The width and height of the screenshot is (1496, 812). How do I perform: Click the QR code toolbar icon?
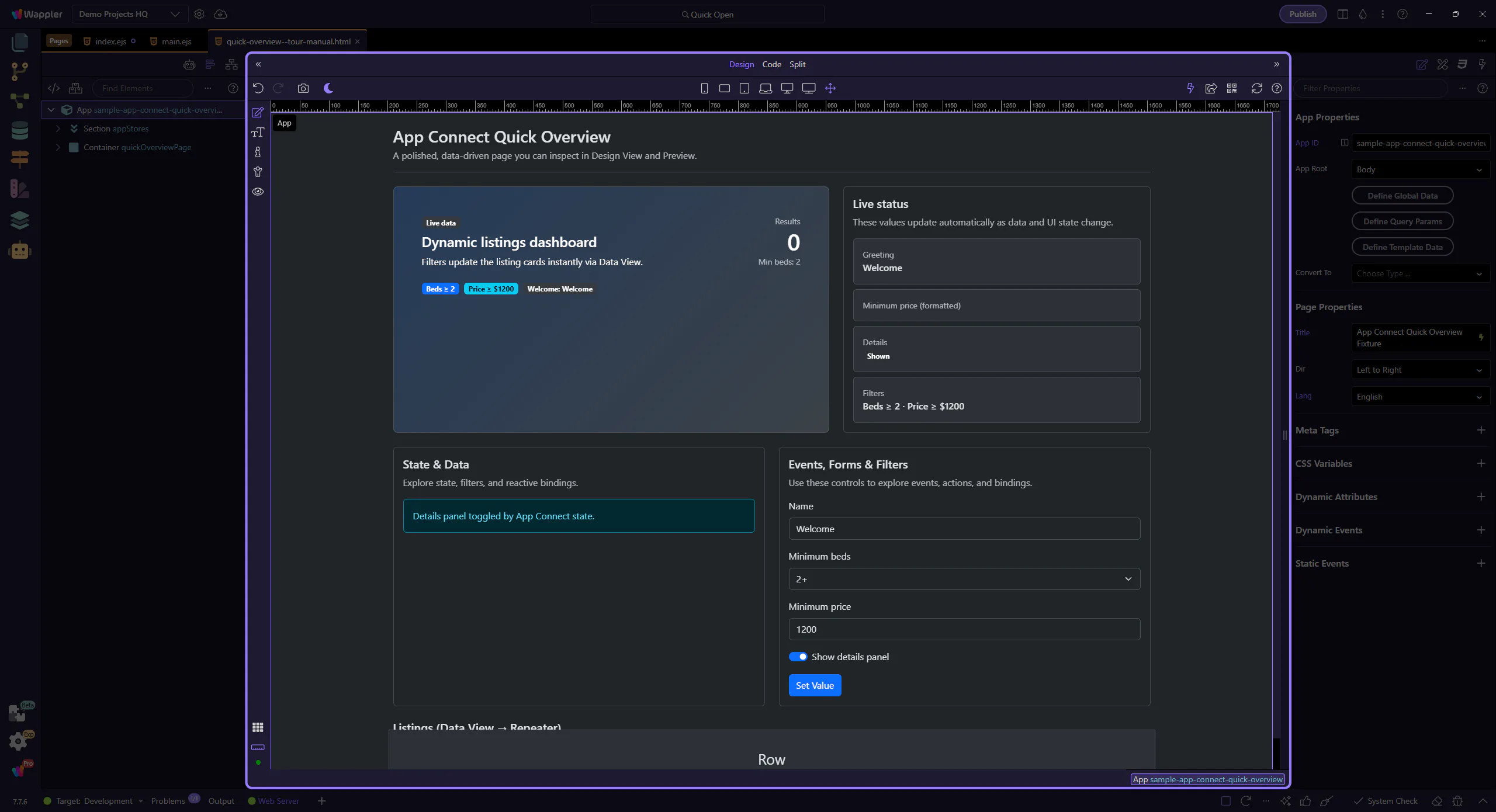pos(1232,88)
